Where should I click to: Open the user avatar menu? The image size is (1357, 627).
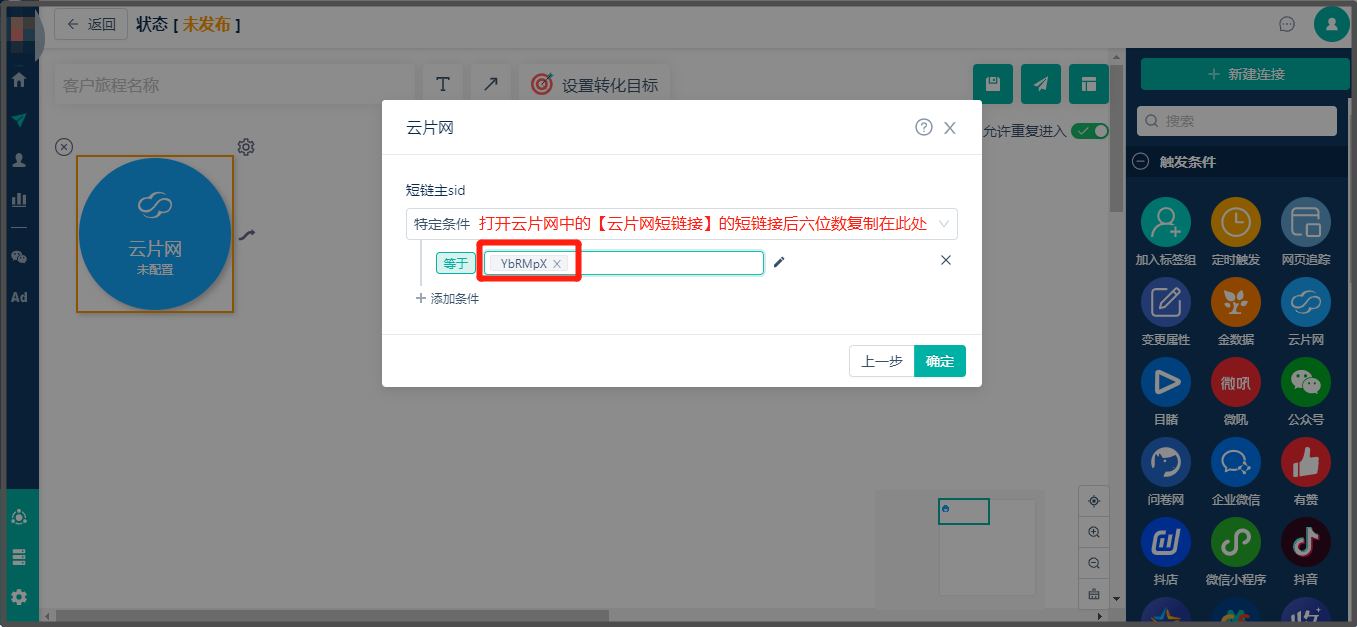coord(1332,24)
